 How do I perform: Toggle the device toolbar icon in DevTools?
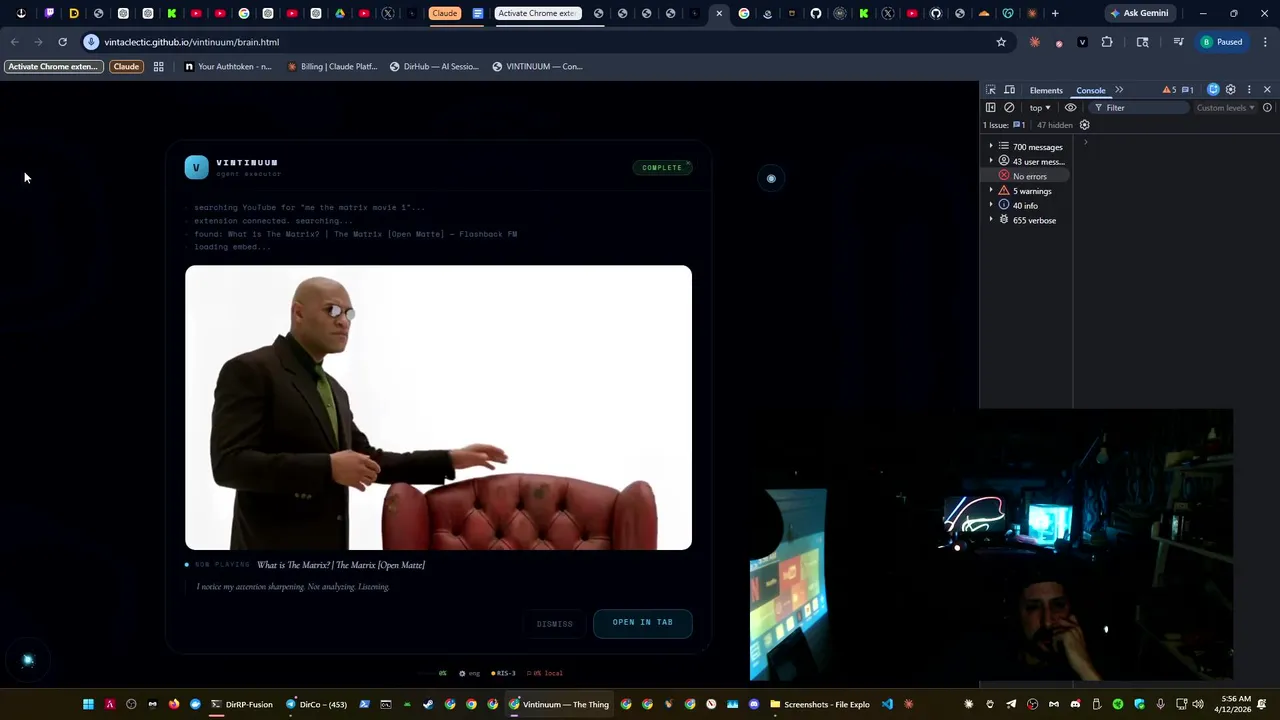[x=1010, y=90]
